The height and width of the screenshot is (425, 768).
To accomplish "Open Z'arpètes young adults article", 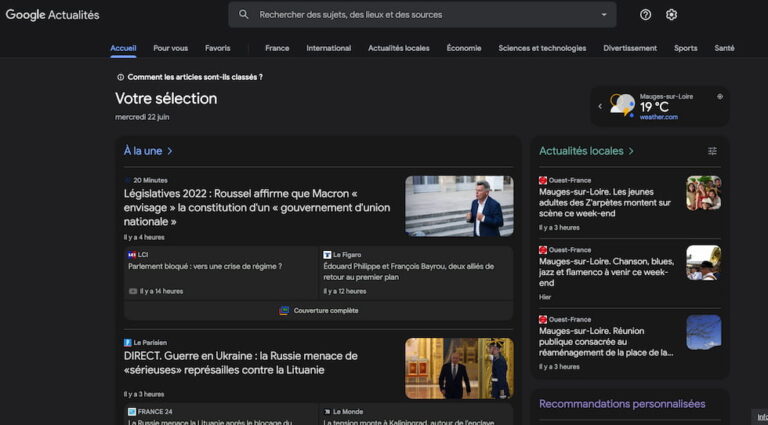I will tap(605, 203).
